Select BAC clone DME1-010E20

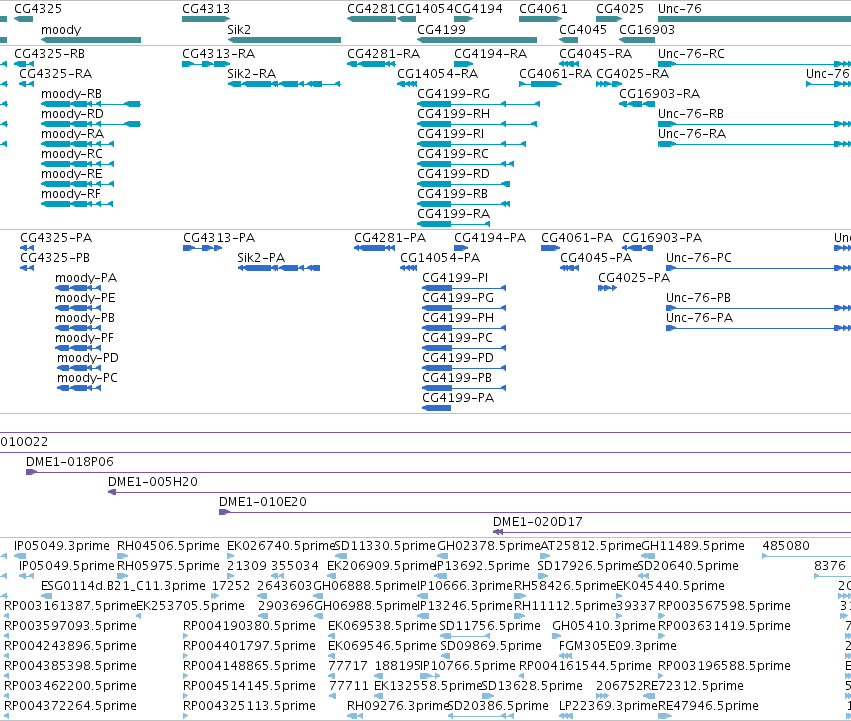pyautogui.click(x=535, y=513)
